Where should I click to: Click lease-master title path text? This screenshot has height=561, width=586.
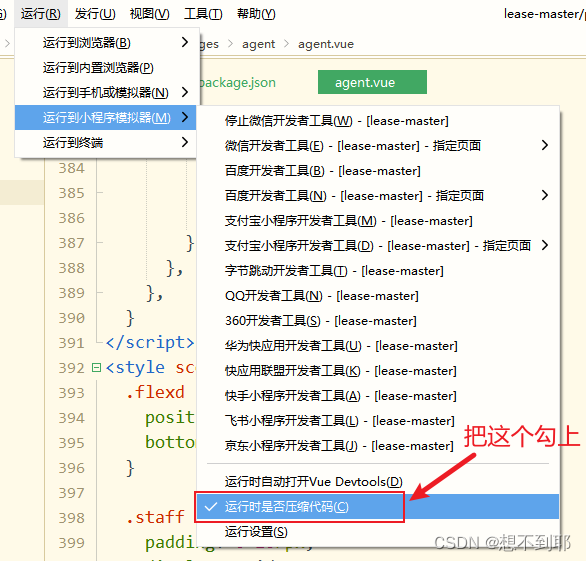tap(545, 14)
